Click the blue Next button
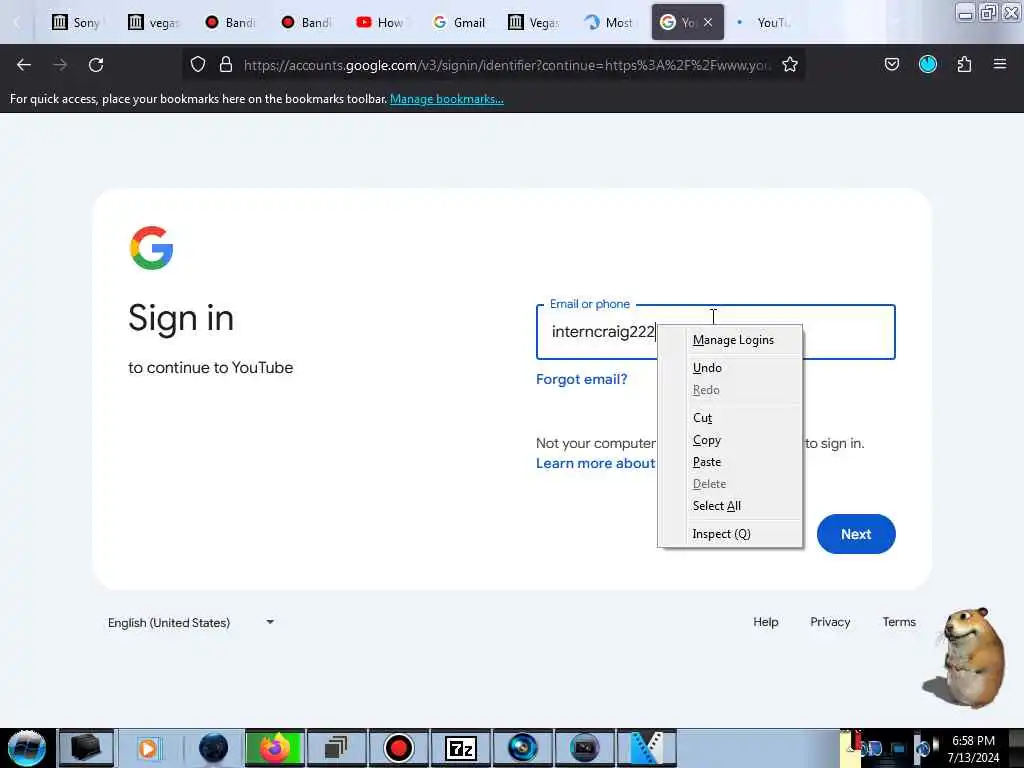The image size is (1024, 768). (856, 534)
